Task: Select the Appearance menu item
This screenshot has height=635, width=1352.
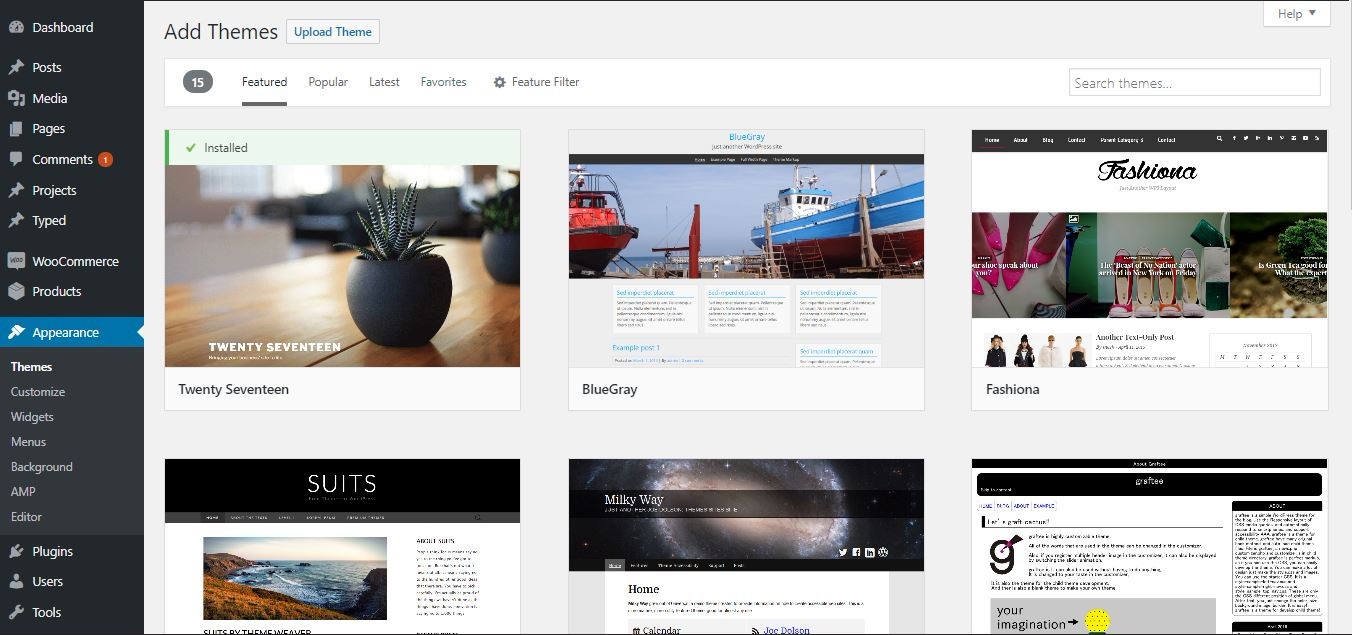Action: 72,333
